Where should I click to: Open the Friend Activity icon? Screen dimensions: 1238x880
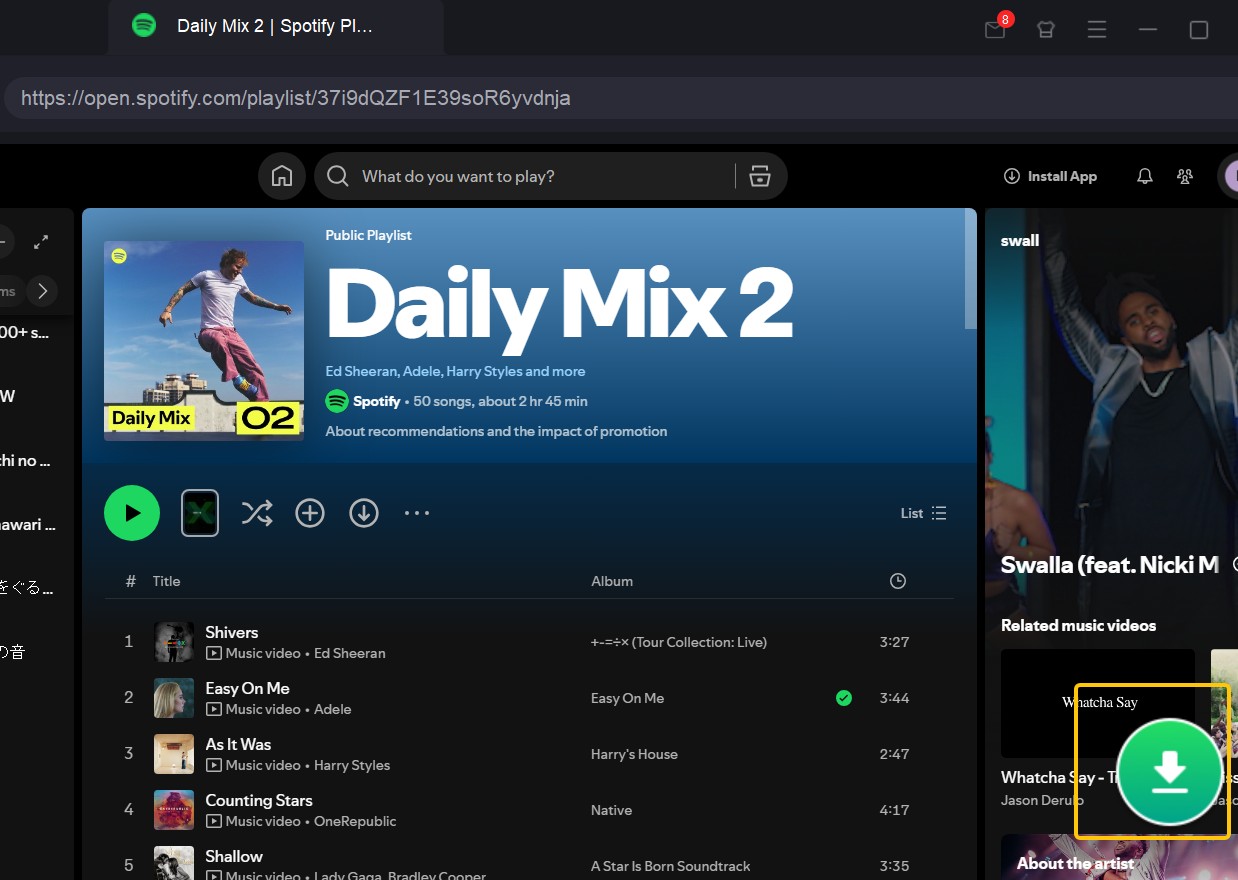coord(1185,176)
